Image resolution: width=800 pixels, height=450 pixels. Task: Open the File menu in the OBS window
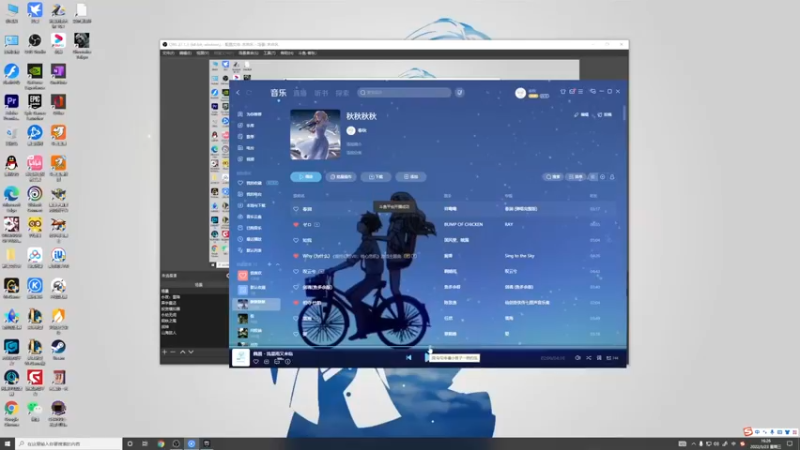tap(168, 53)
